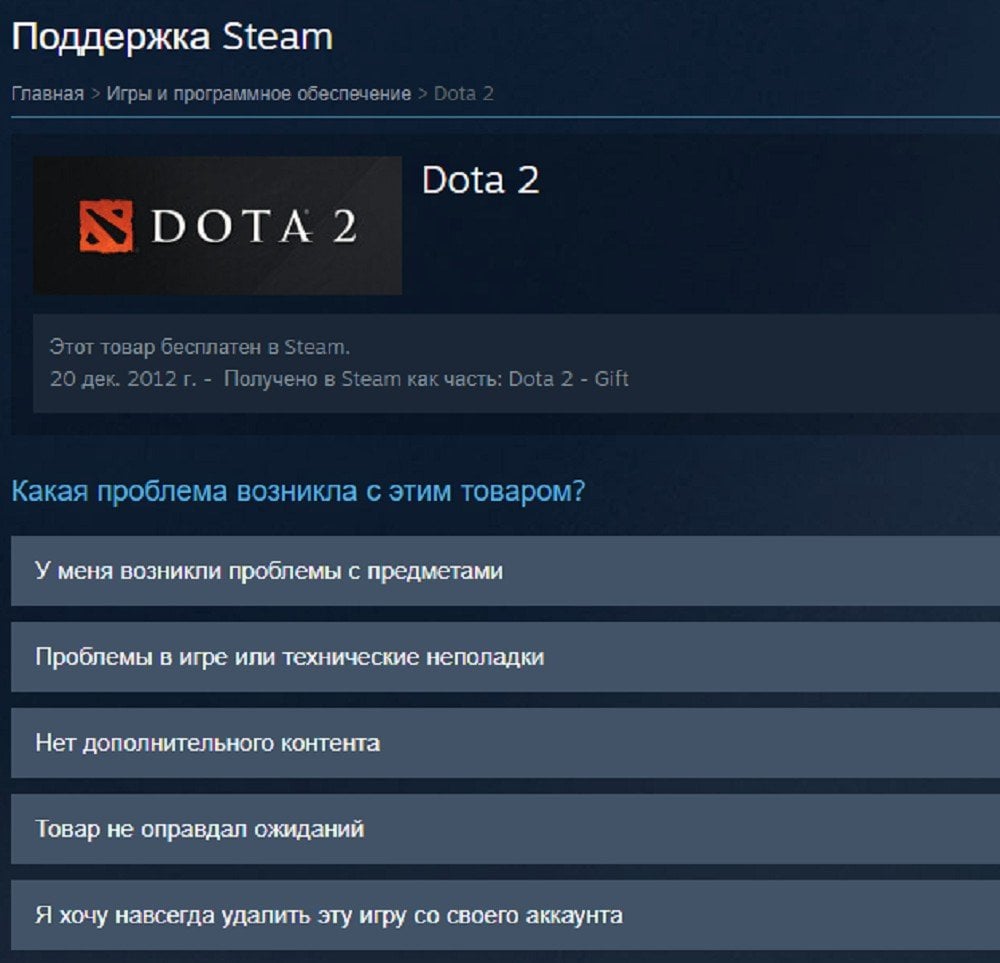Click the red Dota 2 emblem icon

point(106,226)
